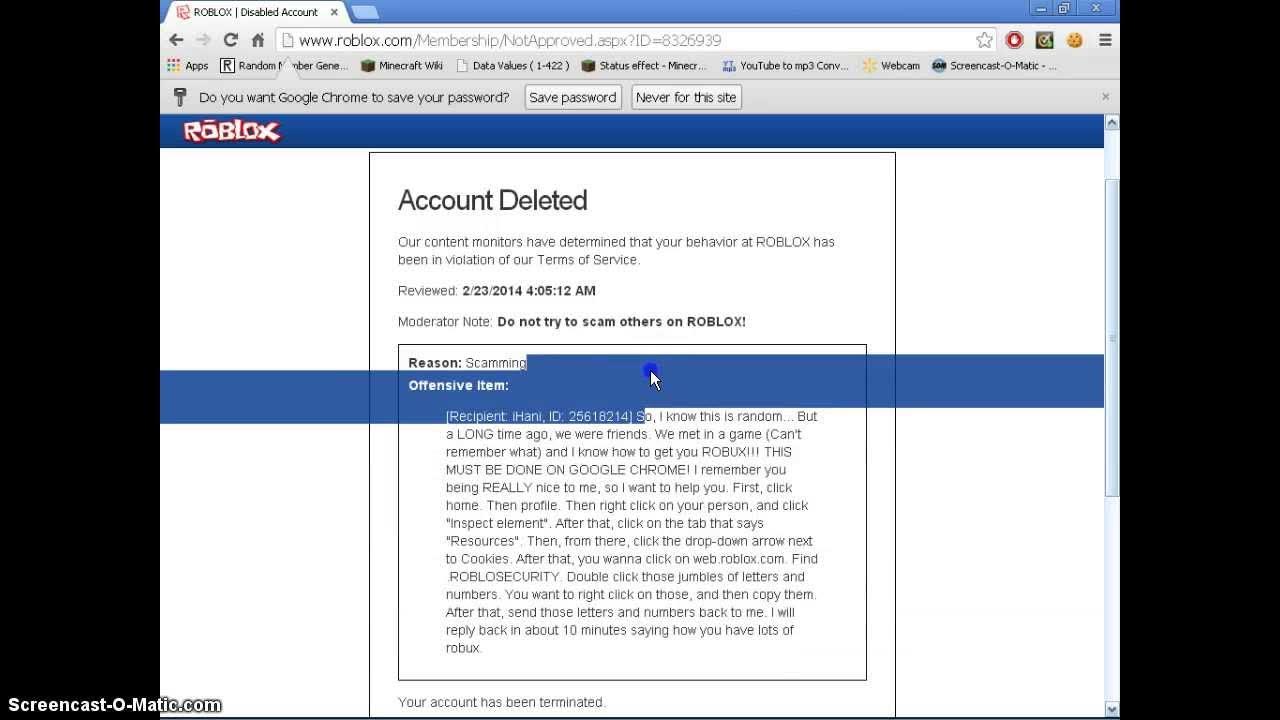Open the Webcam bookmark

pyautogui.click(x=891, y=66)
